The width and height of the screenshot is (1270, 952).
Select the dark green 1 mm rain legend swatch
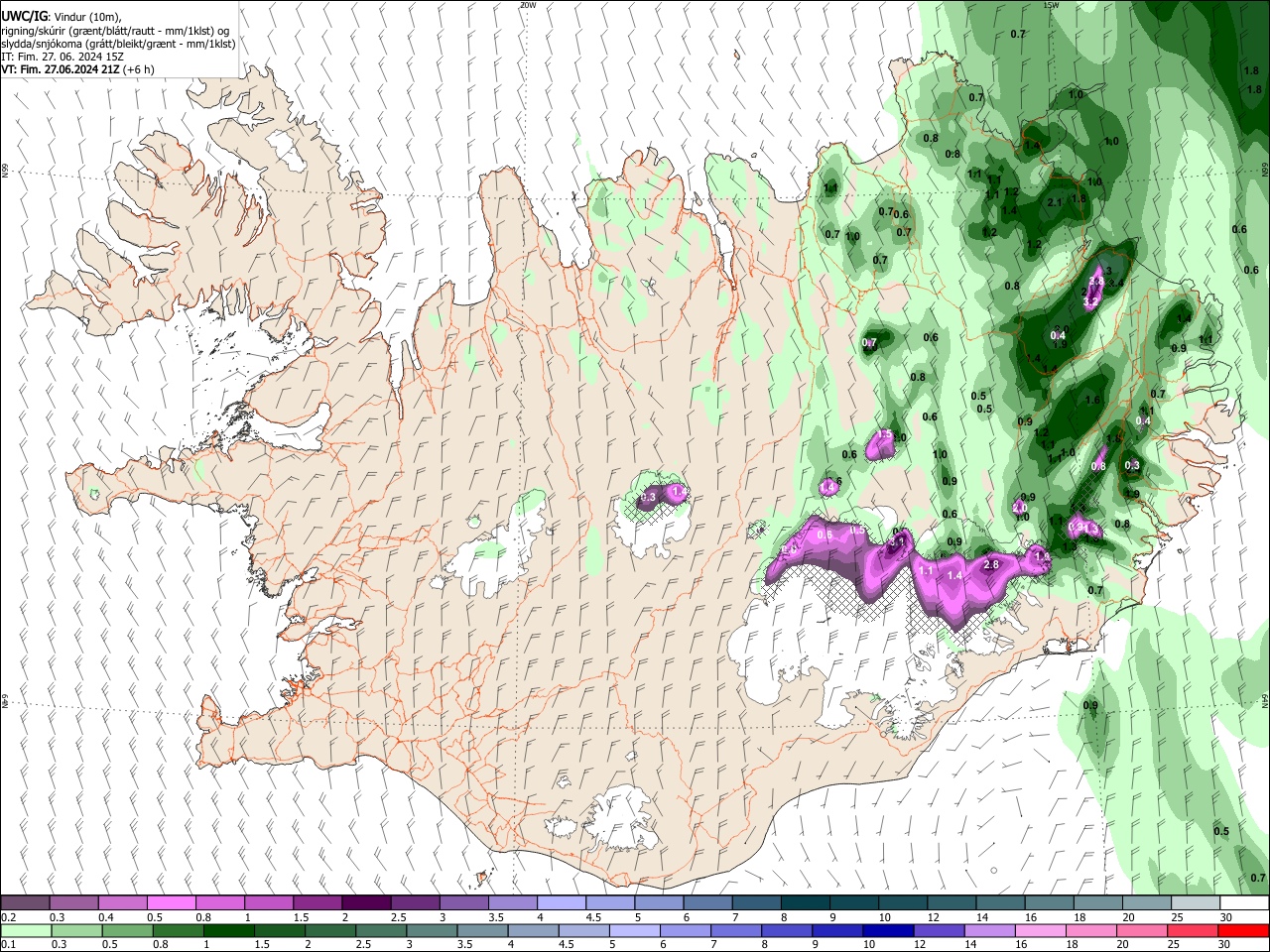pos(228,930)
